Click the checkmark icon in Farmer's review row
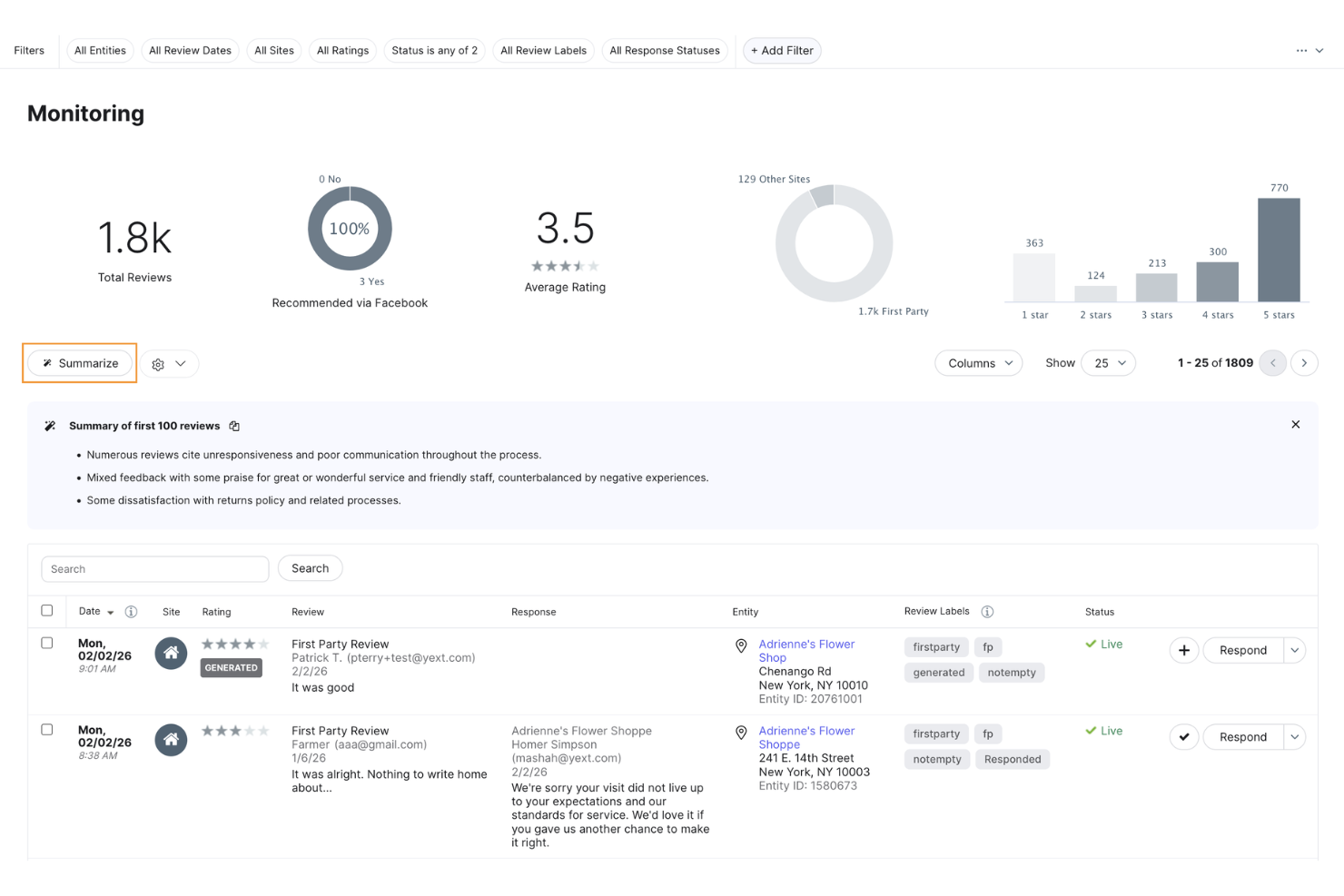This screenshot has width=1344, height=896. click(x=1183, y=736)
